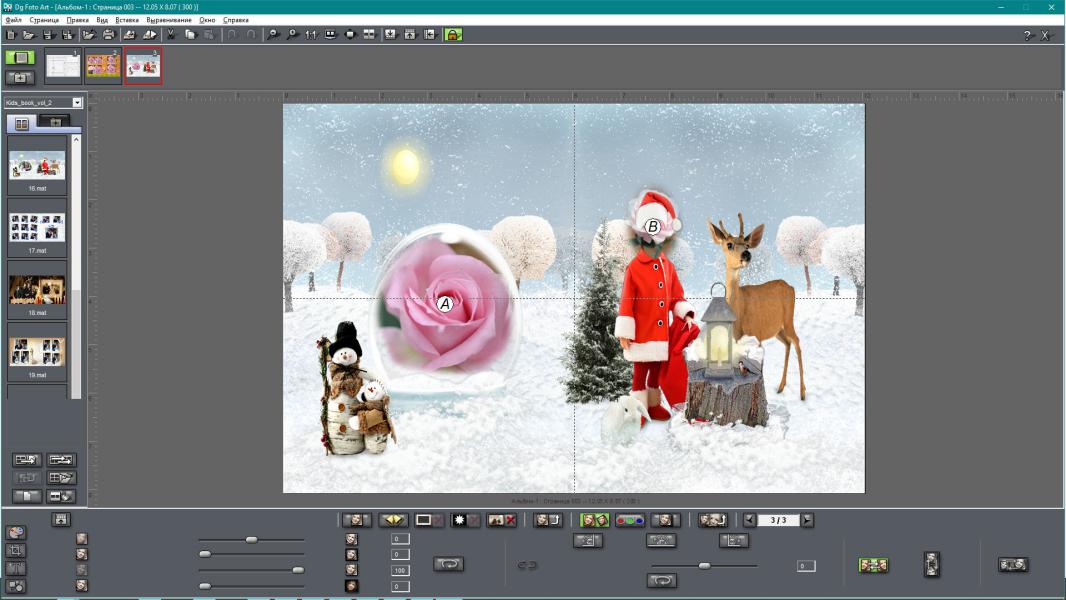This screenshot has width=1066, height=600.
Task: Toggle the green photo swap button
Action: (x=595, y=520)
